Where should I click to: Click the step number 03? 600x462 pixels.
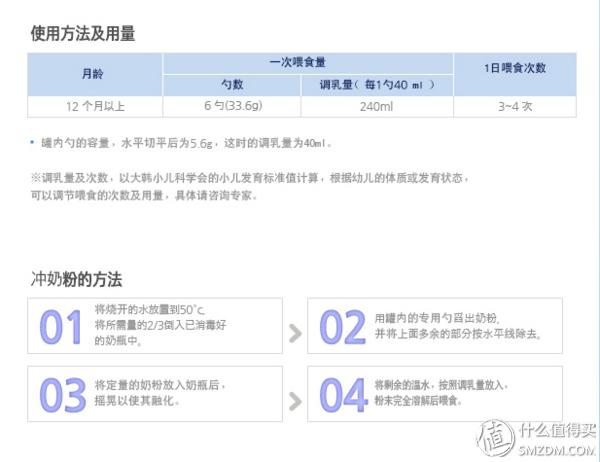pyautogui.click(x=63, y=395)
